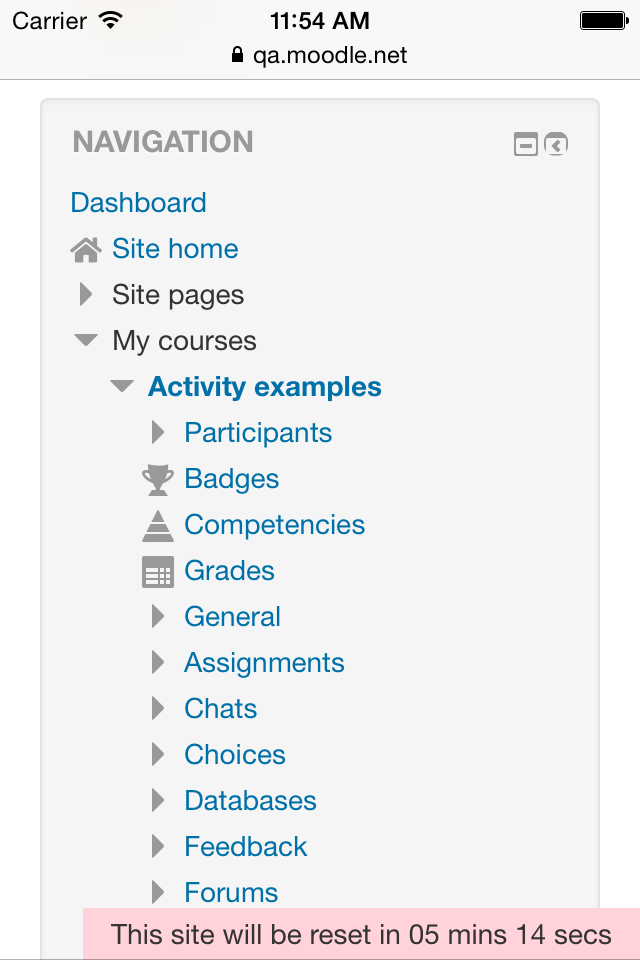The image size is (640, 960).
Task: Dock the Navigation block with arrow icon
Action: (556, 144)
